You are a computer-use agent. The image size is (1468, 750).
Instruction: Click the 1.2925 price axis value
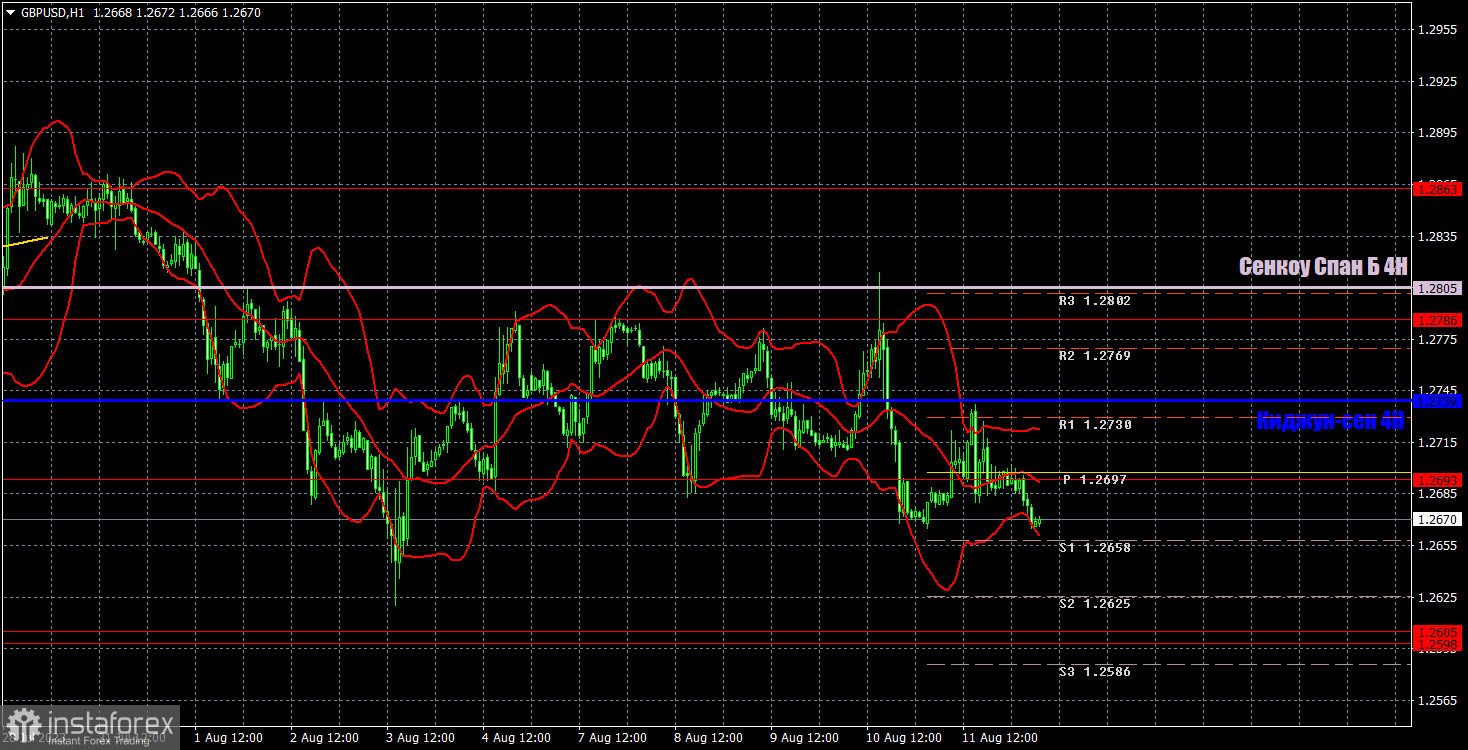(1439, 82)
